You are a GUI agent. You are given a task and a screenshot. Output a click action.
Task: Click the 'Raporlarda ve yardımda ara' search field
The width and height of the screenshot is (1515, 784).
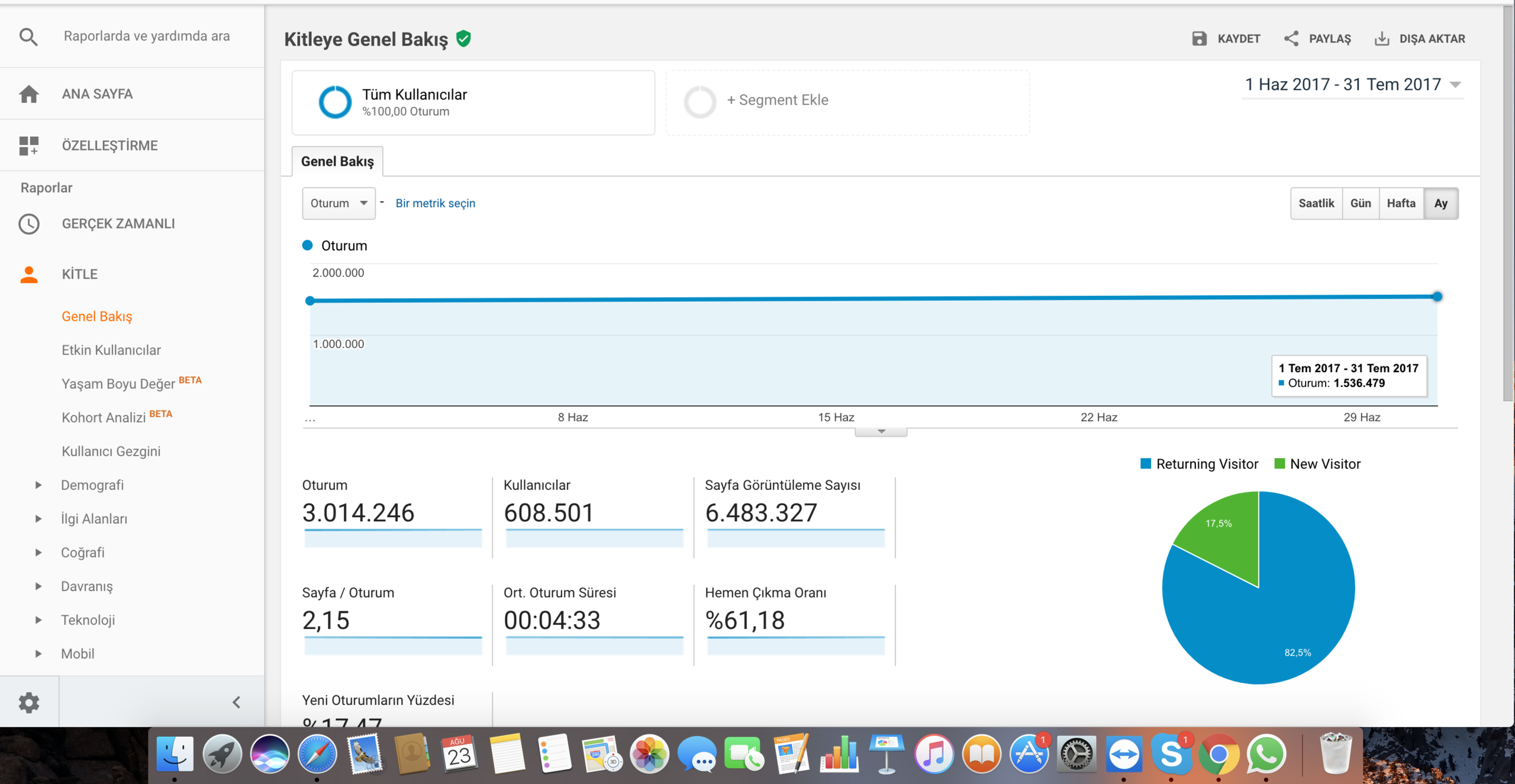coord(147,36)
